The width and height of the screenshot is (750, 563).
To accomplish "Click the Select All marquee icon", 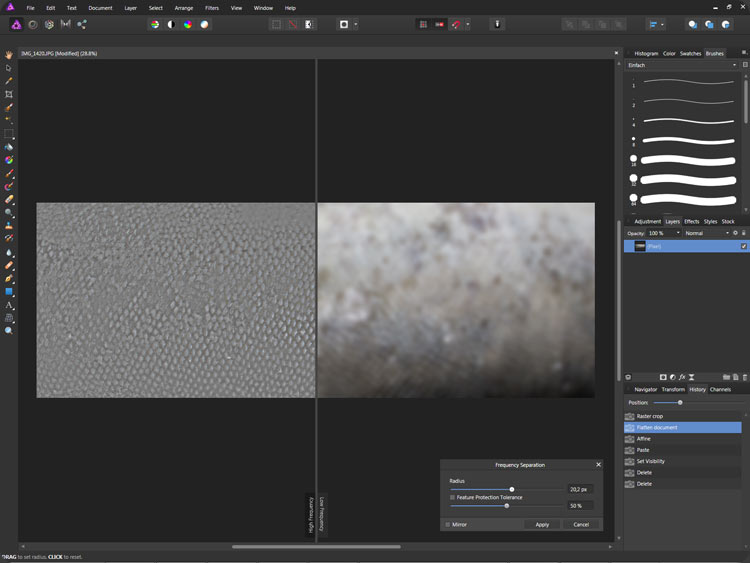I will pyautogui.click(x=276, y=24).
